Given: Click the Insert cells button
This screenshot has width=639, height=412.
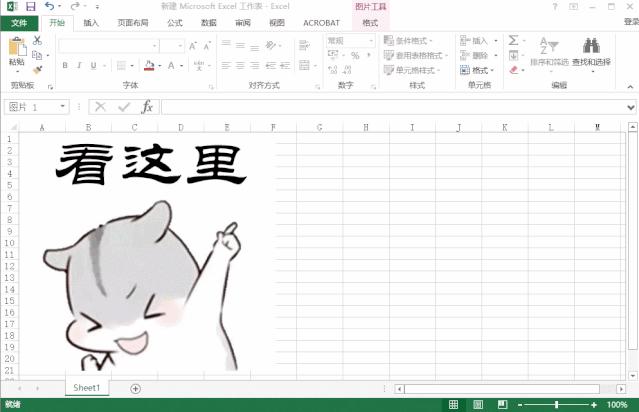Looking at the screenshot, I should [474, 40].
